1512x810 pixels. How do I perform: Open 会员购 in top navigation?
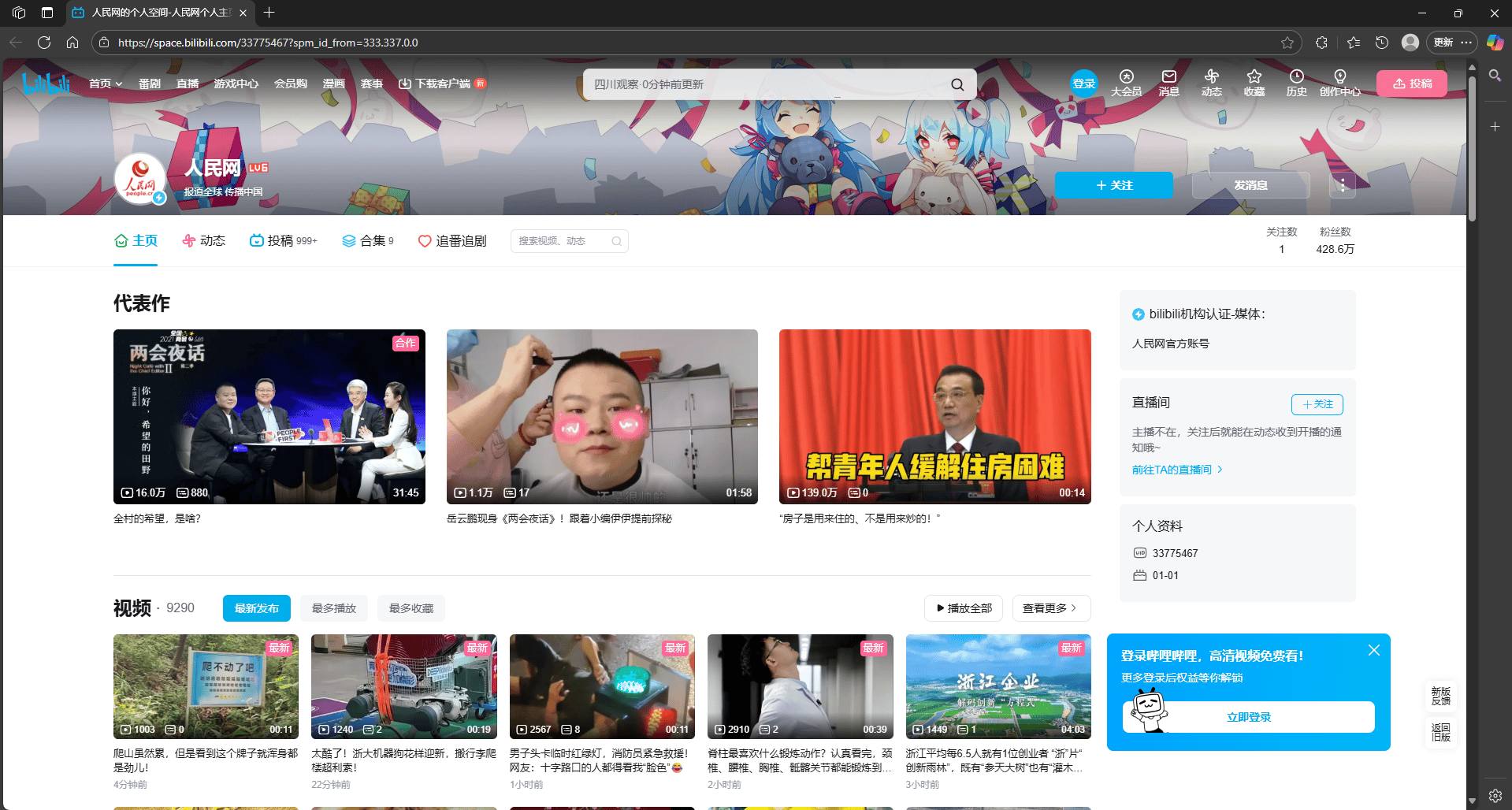[x=291, y=84]
